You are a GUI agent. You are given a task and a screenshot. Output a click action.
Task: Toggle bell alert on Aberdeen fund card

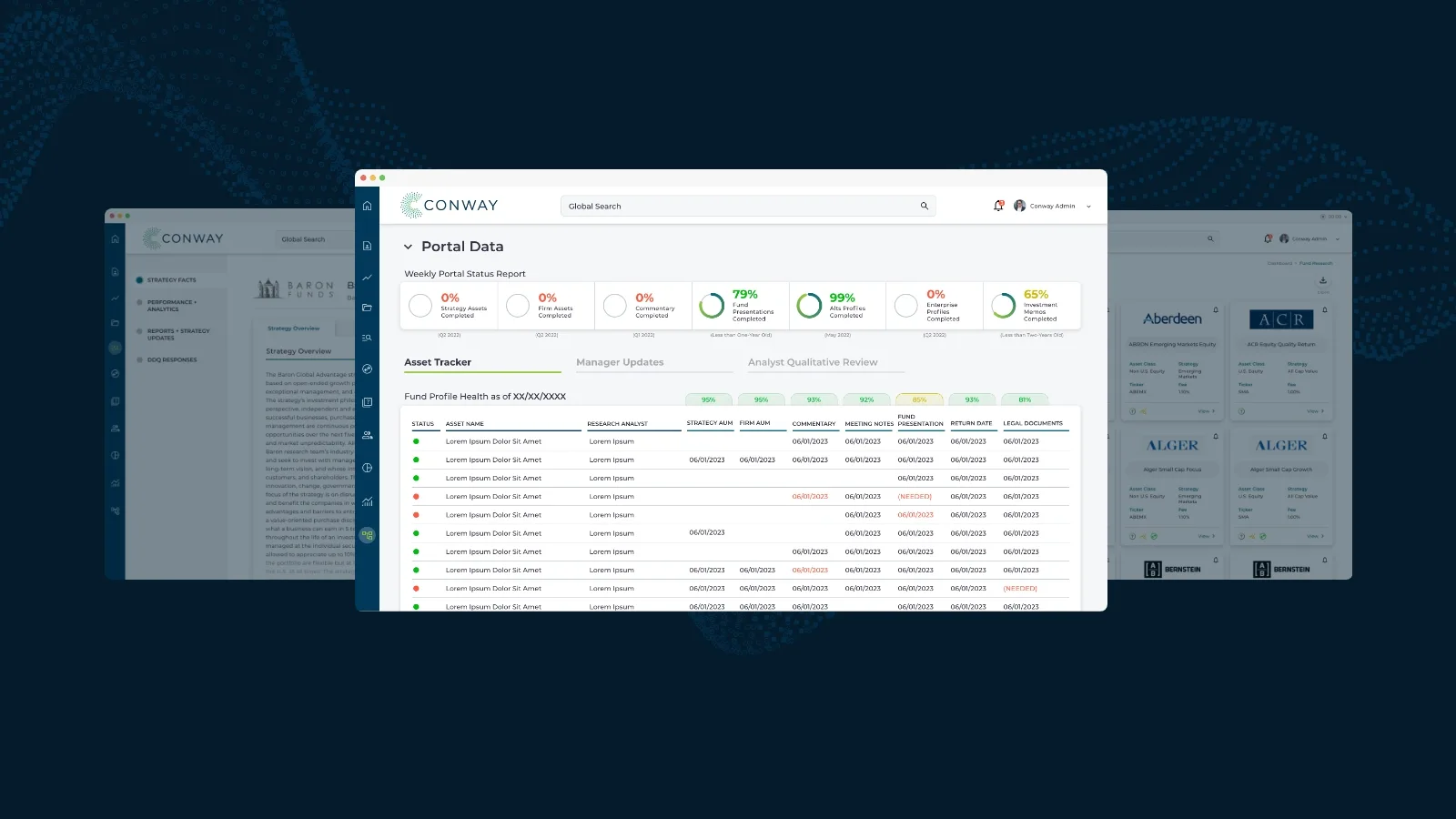(1216, 309)
